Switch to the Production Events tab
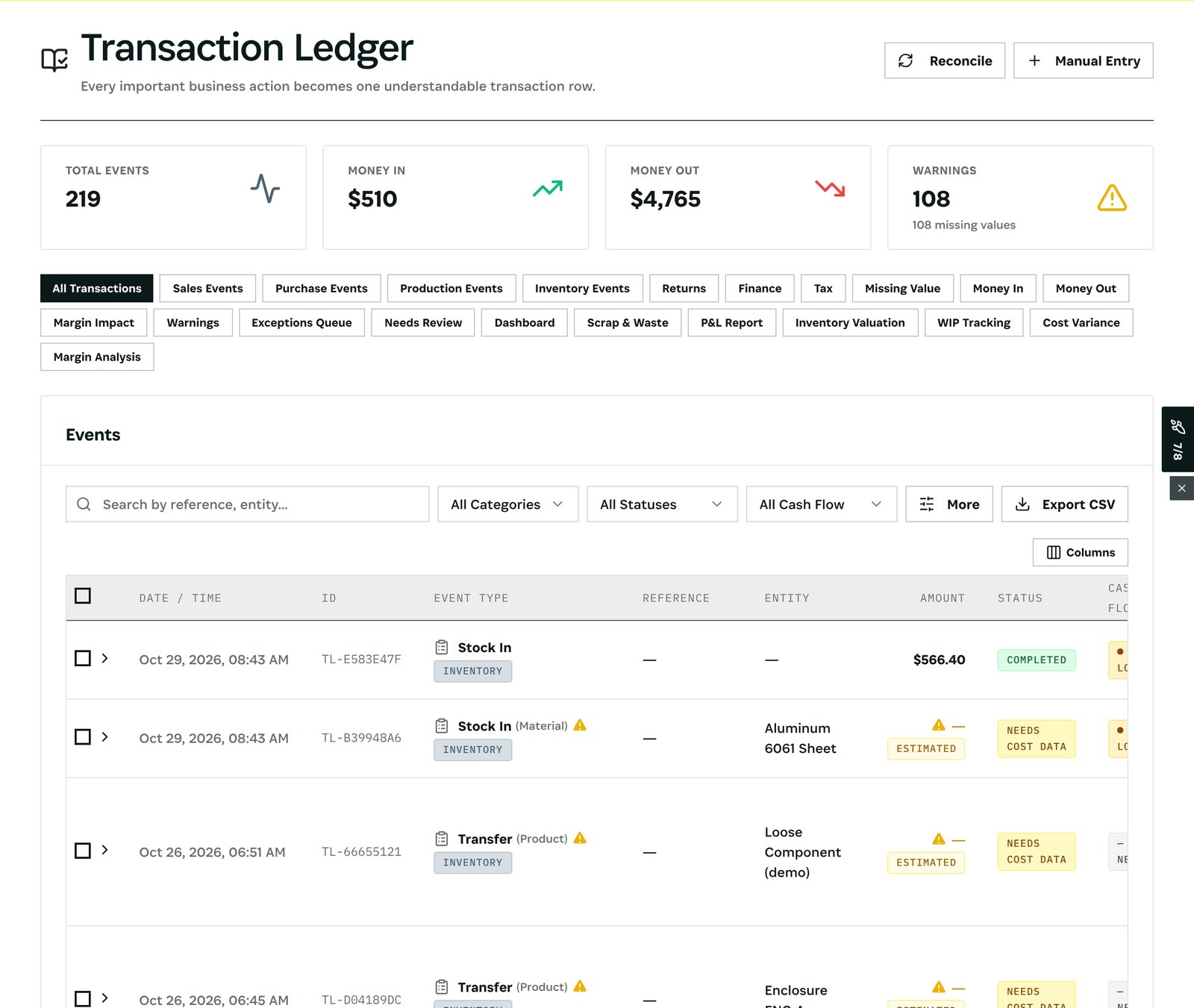Image resolution: width=1194 pixels, height=1008 pixels. (x=451, y=289)
